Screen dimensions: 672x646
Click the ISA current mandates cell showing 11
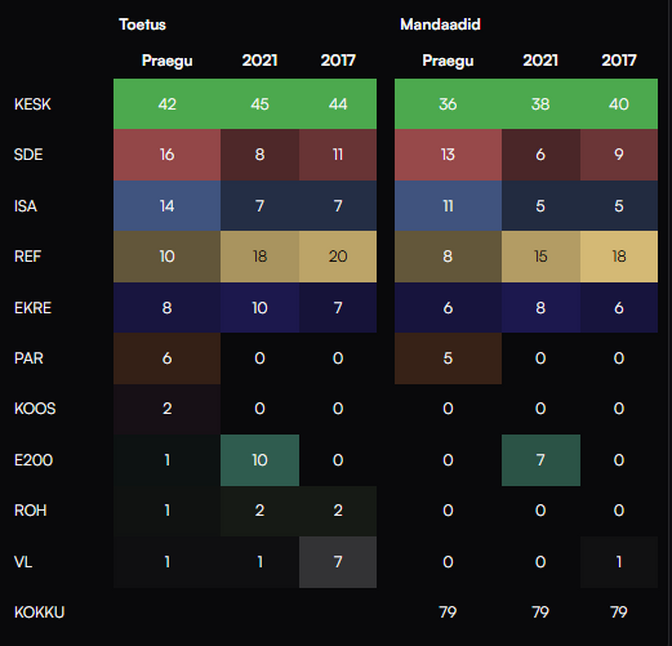(x=447, y=206)
